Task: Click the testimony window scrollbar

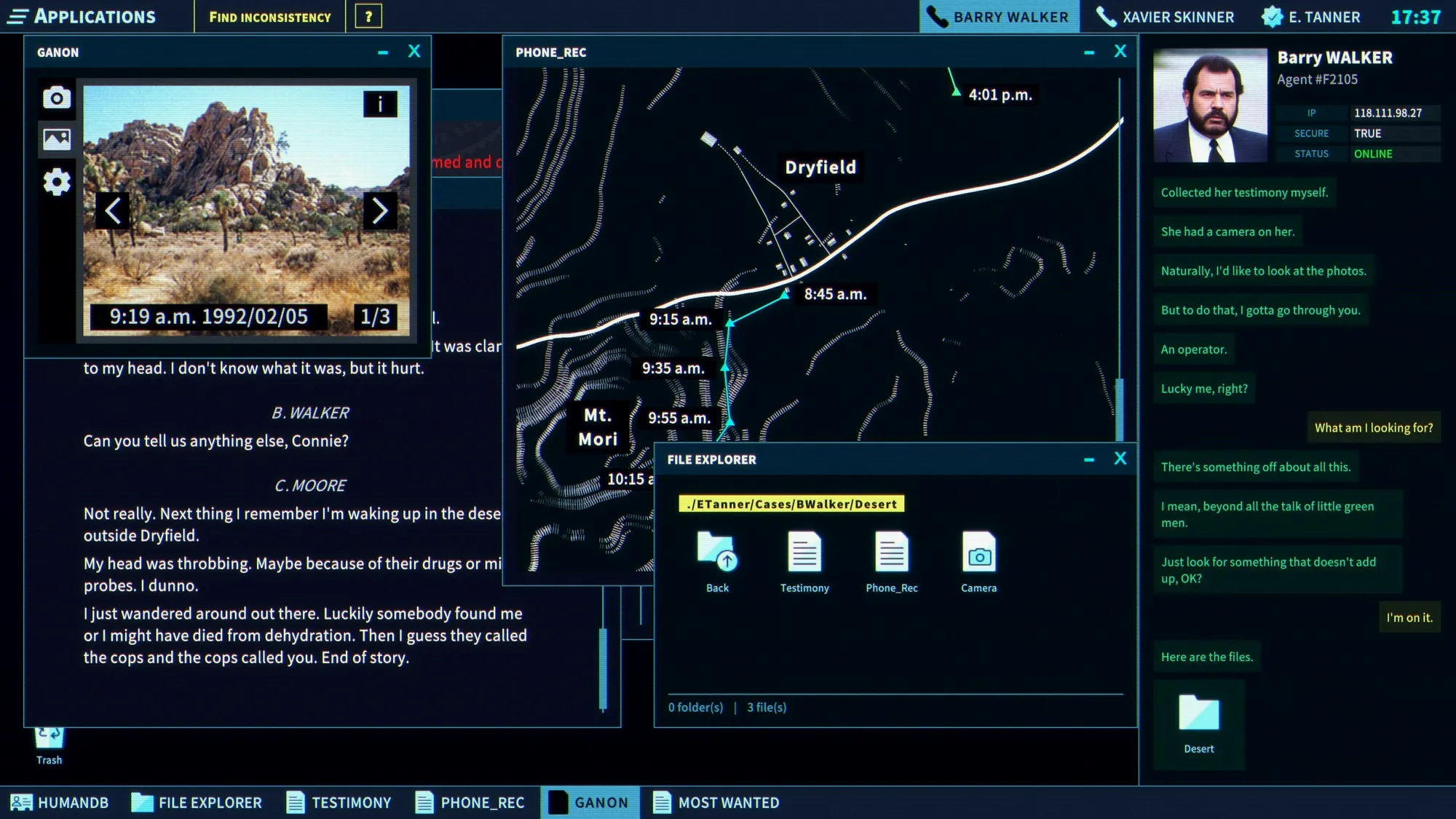Action: tap(603, 668)
